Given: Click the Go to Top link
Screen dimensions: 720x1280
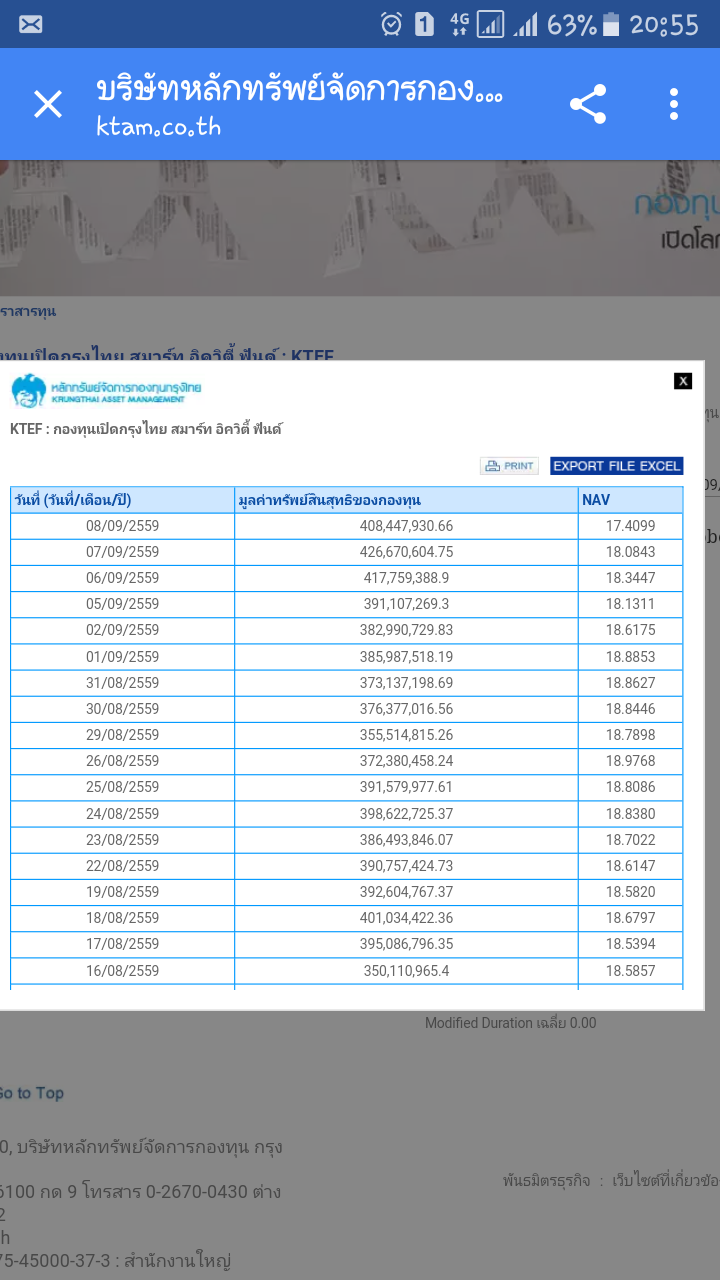Looking at the screenshot, I should point(32,1093).
